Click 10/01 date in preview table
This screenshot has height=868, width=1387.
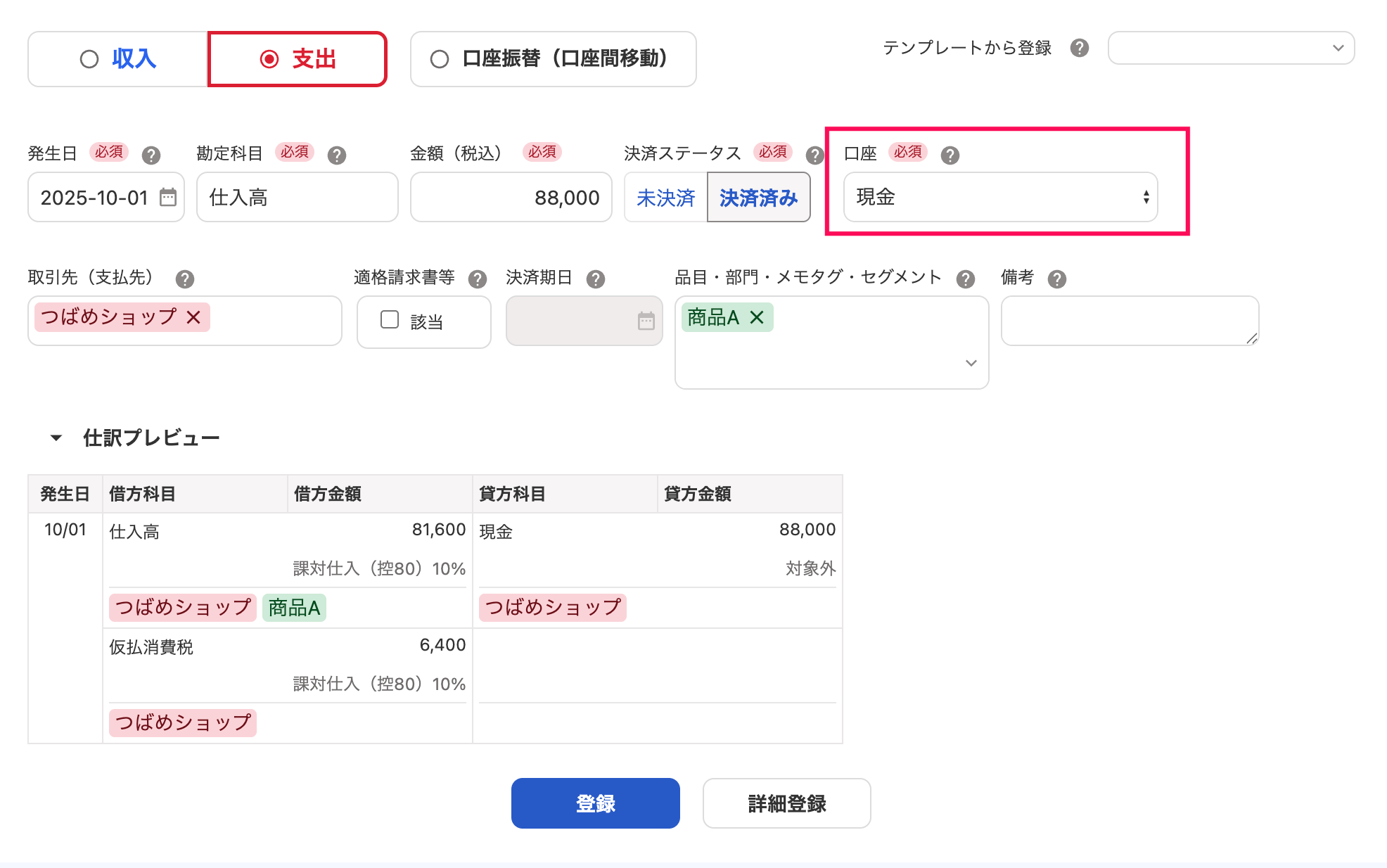(x=65, y=530)
